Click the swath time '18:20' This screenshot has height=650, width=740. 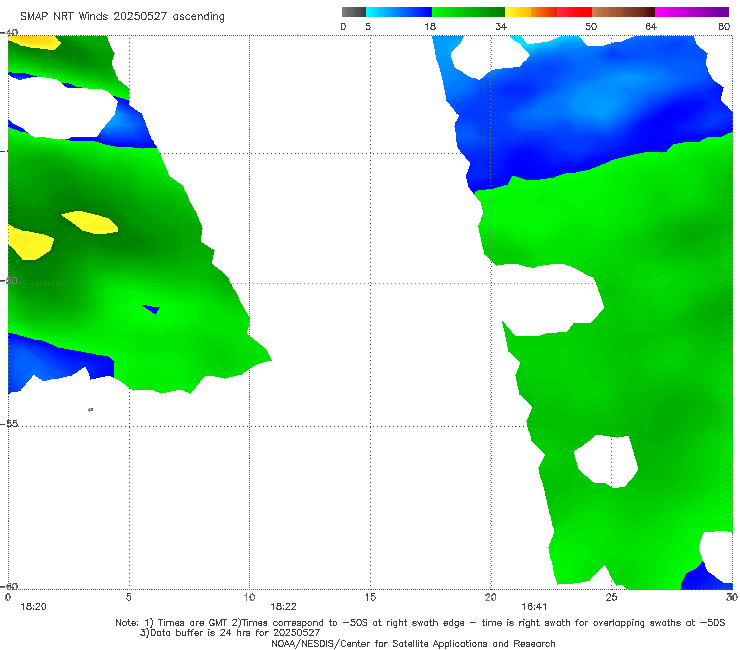coord(33,607)
